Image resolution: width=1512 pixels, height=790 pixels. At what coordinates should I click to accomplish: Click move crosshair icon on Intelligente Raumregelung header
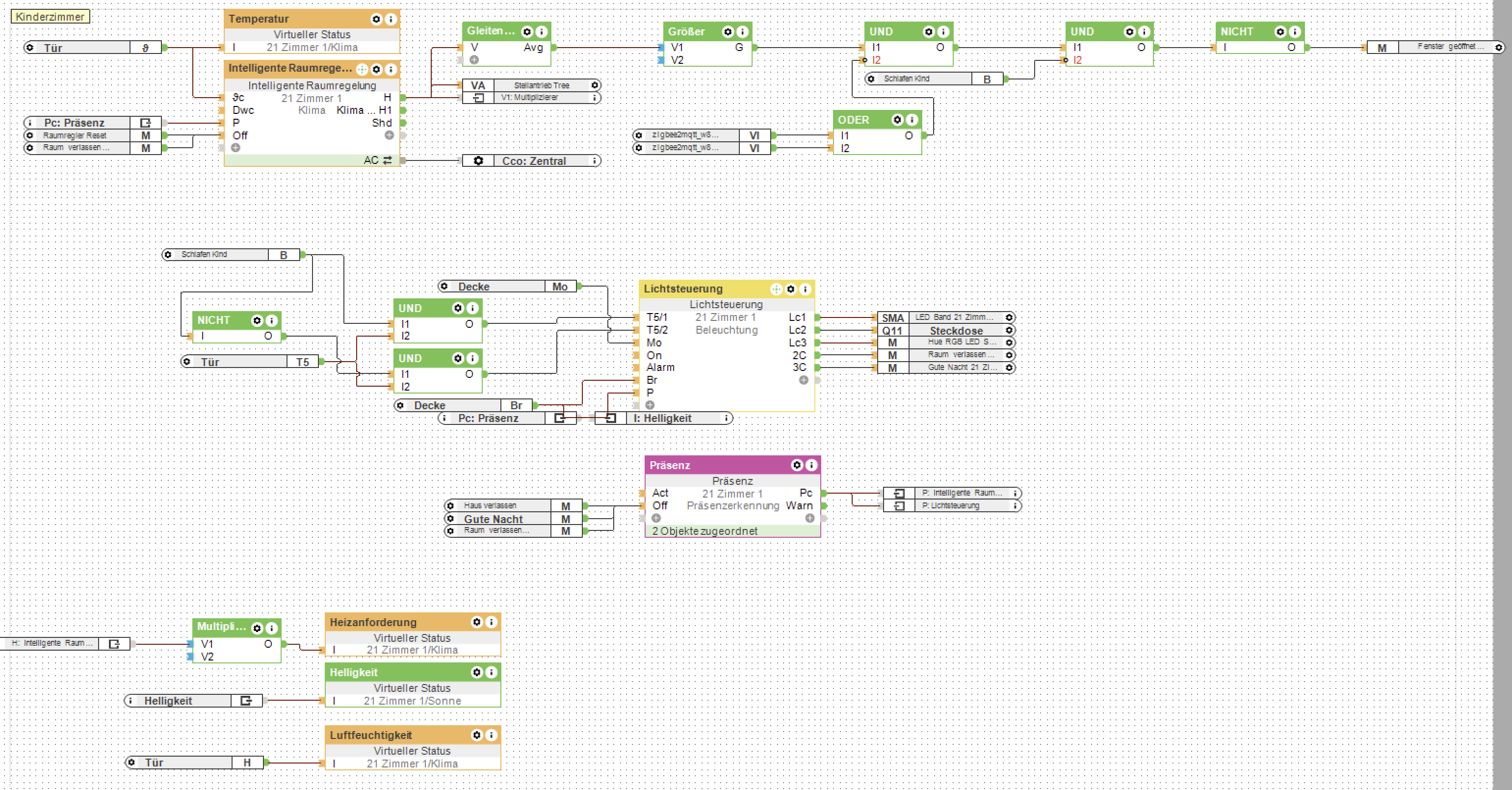pyautogui.click(x=362, y=69)
